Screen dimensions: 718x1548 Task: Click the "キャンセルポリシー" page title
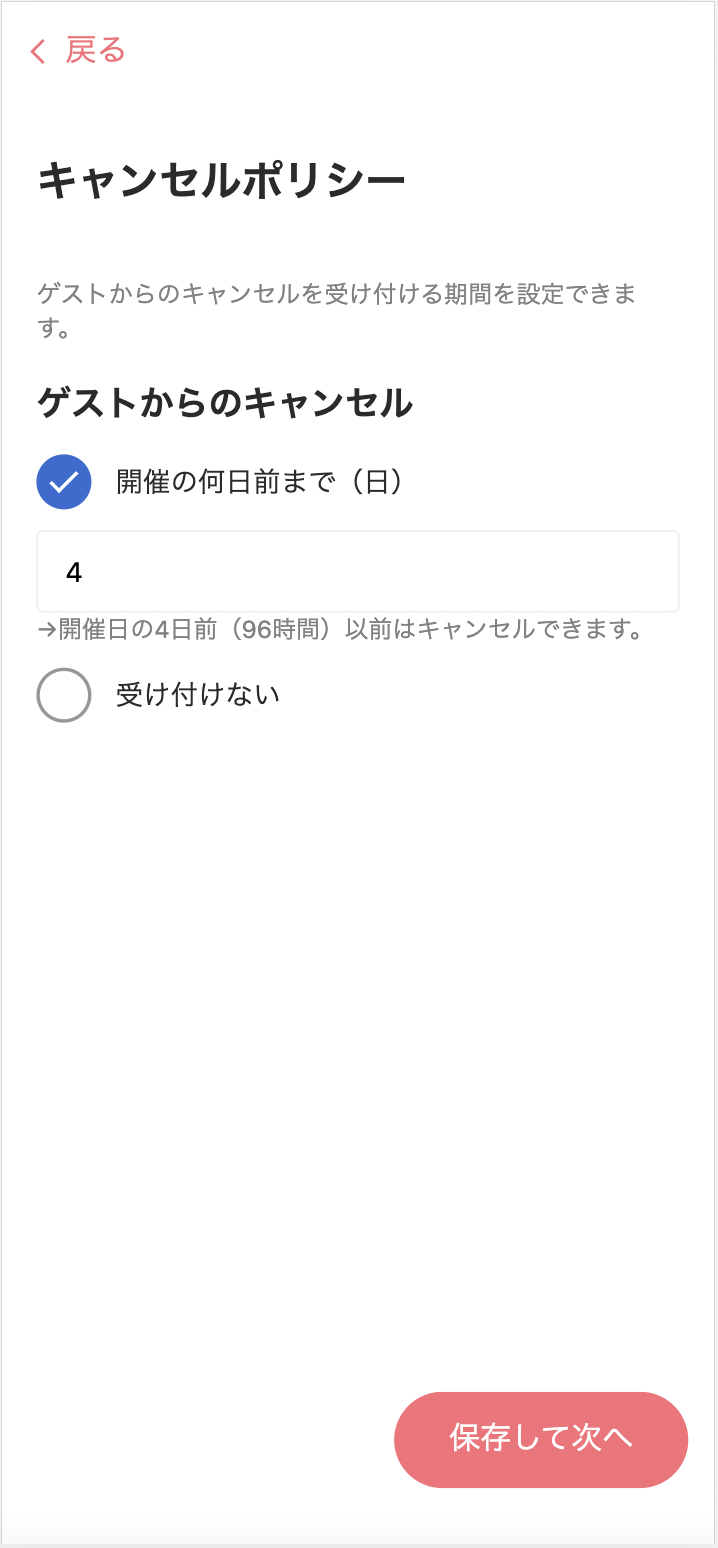222,181
